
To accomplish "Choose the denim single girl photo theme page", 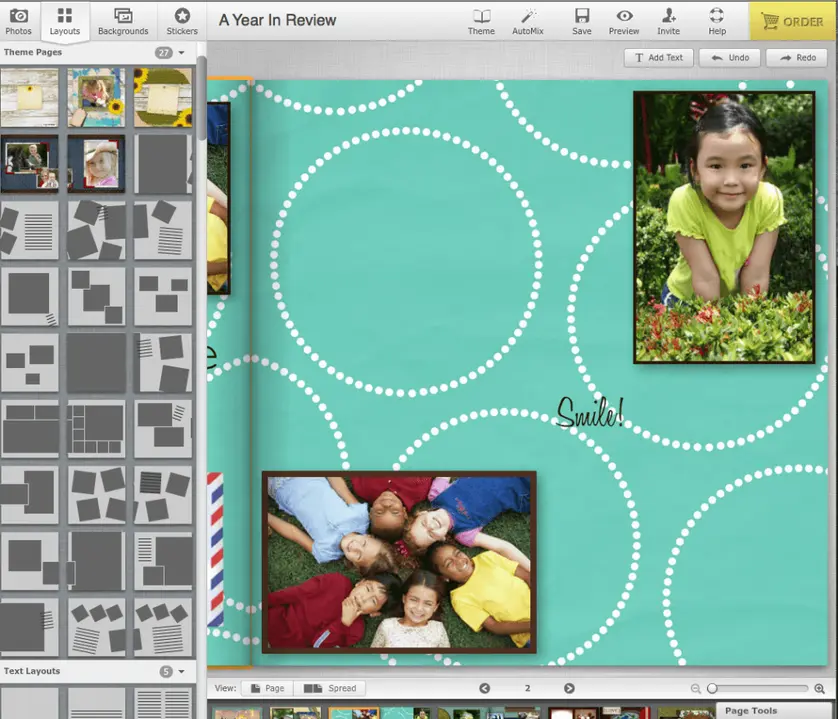I will click(96, 164).
